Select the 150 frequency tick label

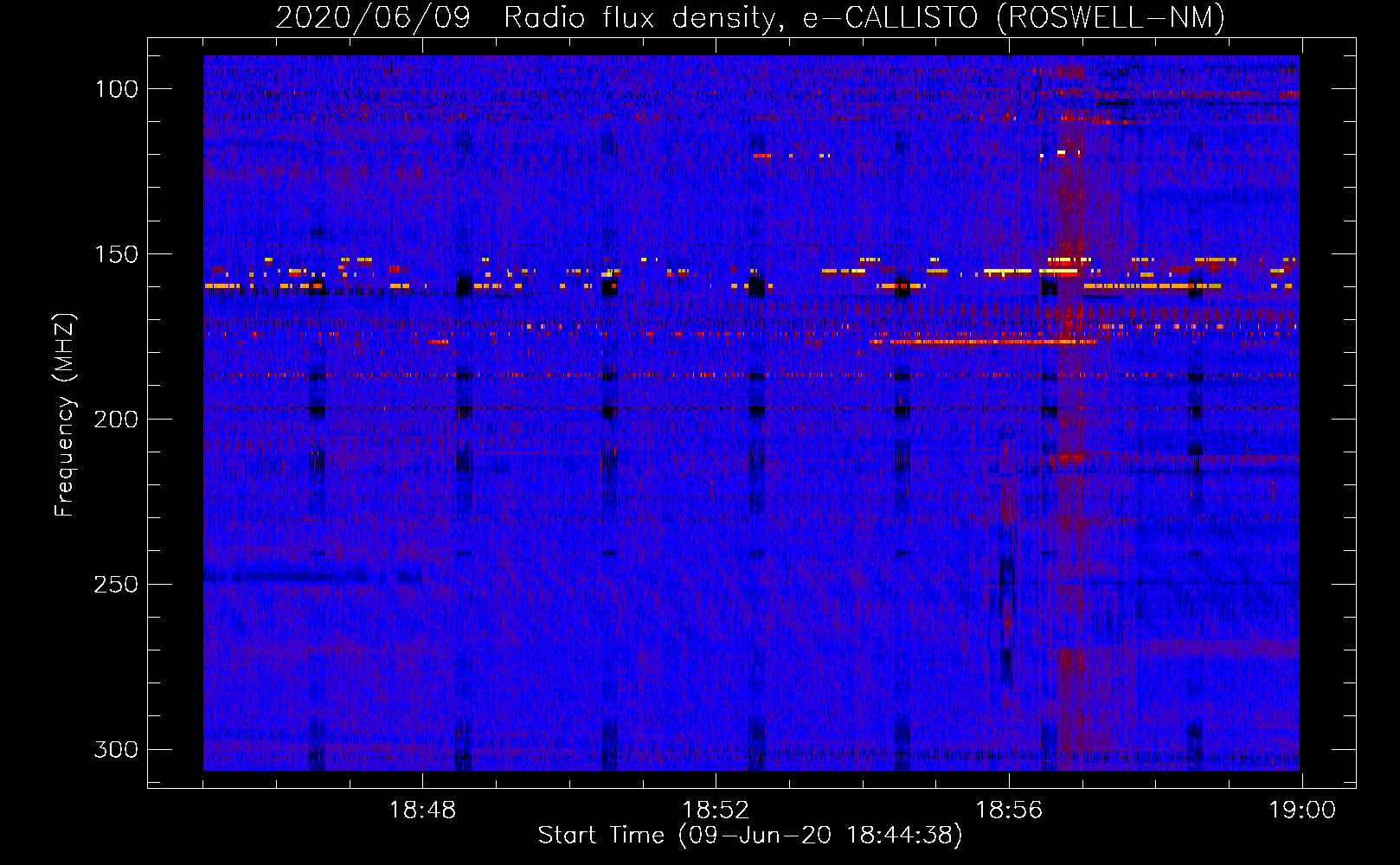[x=116, y=254]
